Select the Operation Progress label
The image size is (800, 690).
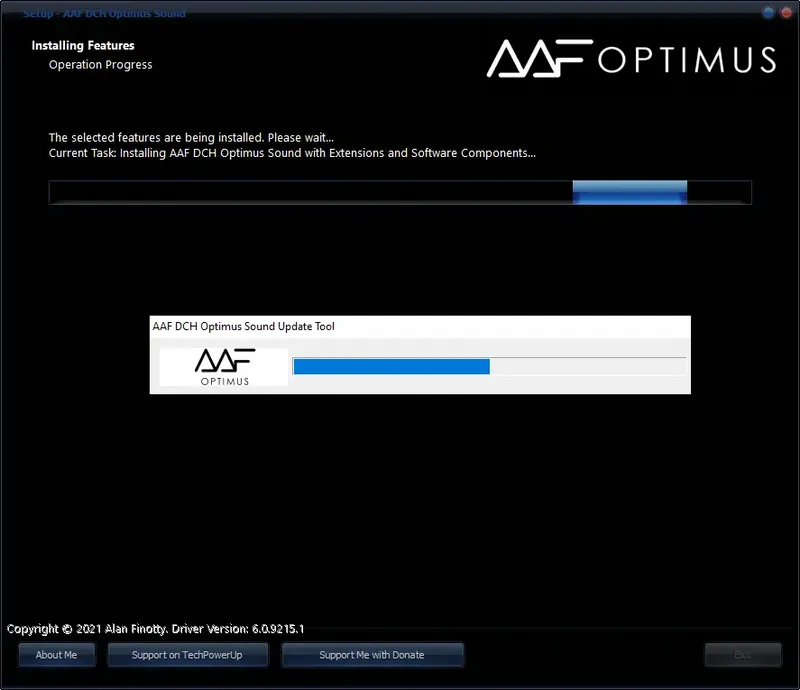[100, 64]
